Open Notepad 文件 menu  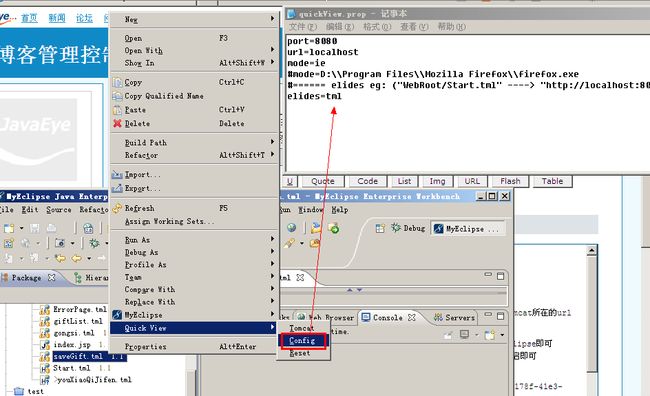click(303, 27)
